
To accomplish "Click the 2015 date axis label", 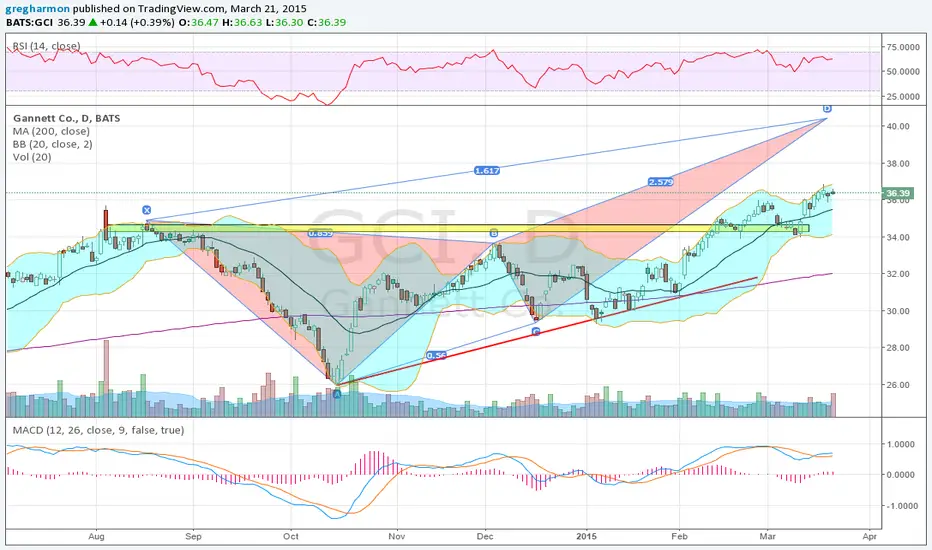I will [587, 536].
